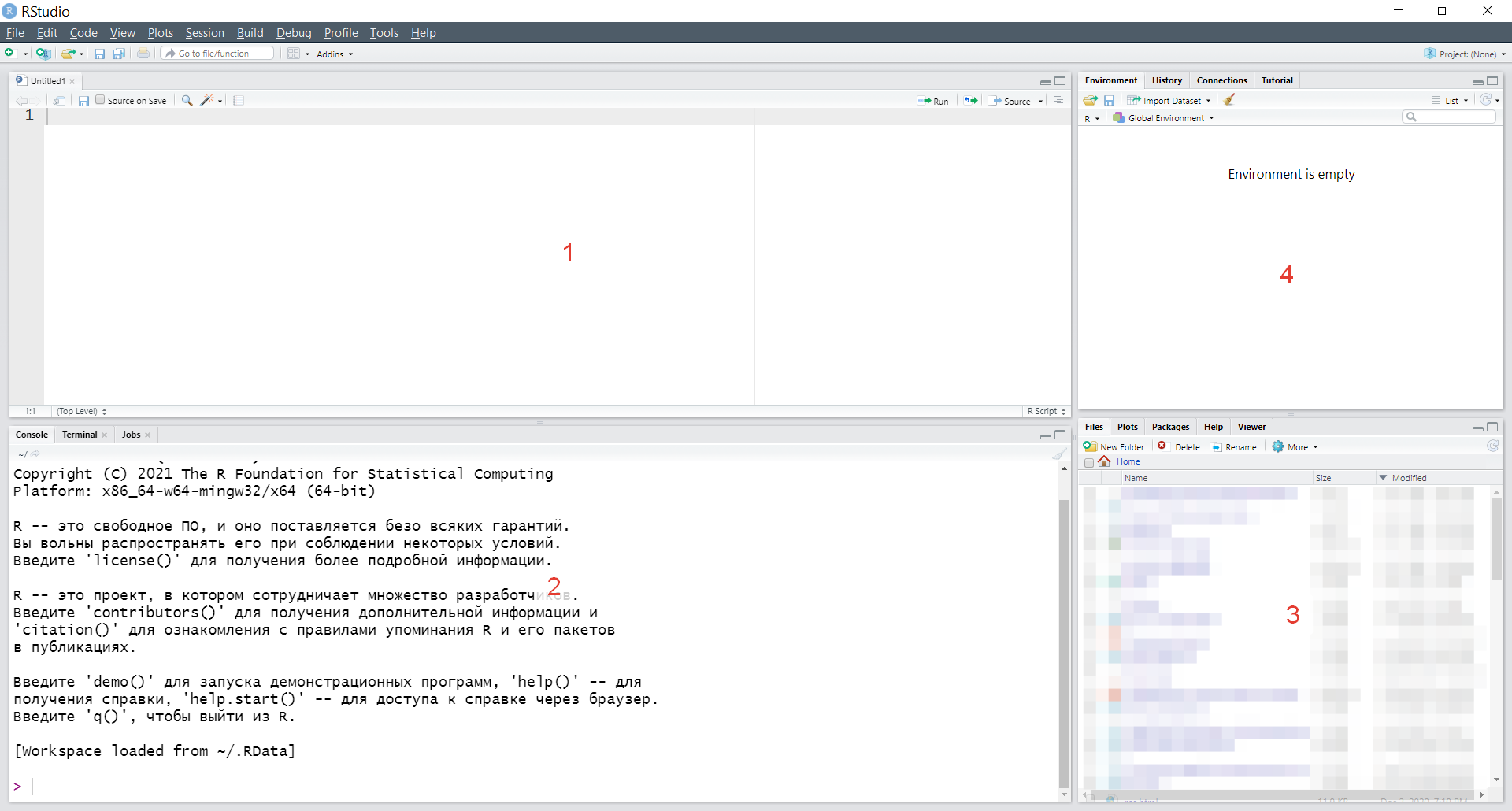Save the Untitled1 script with disk icon
The image size is (1512, 811).
click(83, 101)
